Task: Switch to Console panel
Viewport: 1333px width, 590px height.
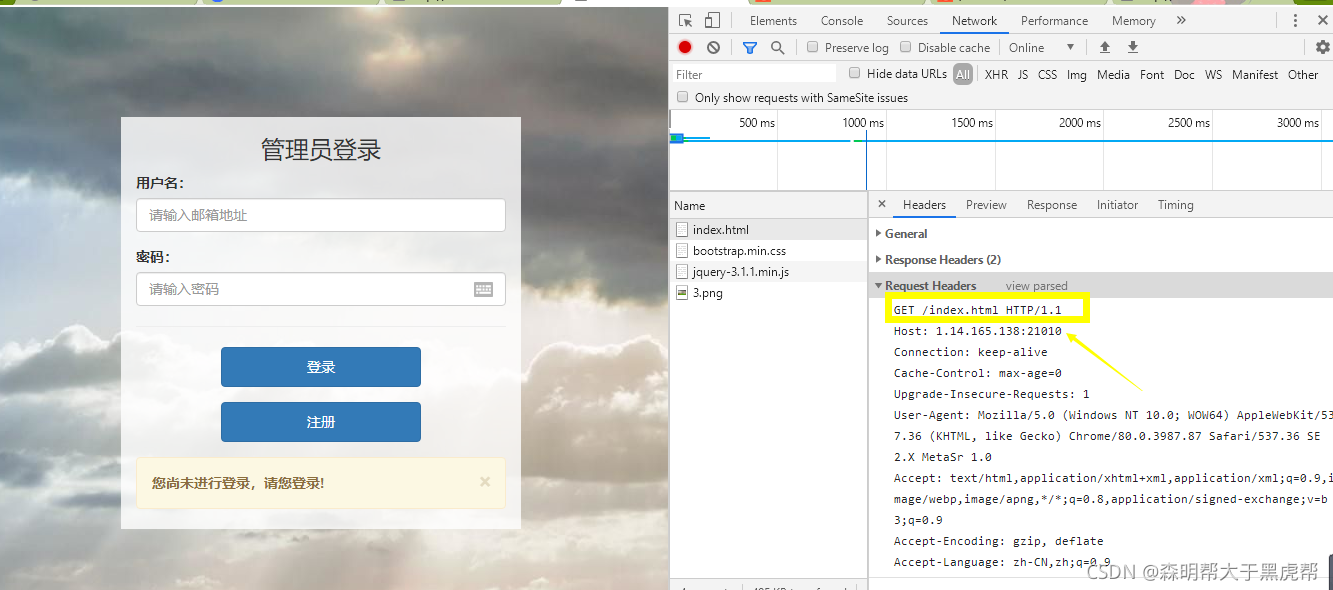Action: coord(842,20)
